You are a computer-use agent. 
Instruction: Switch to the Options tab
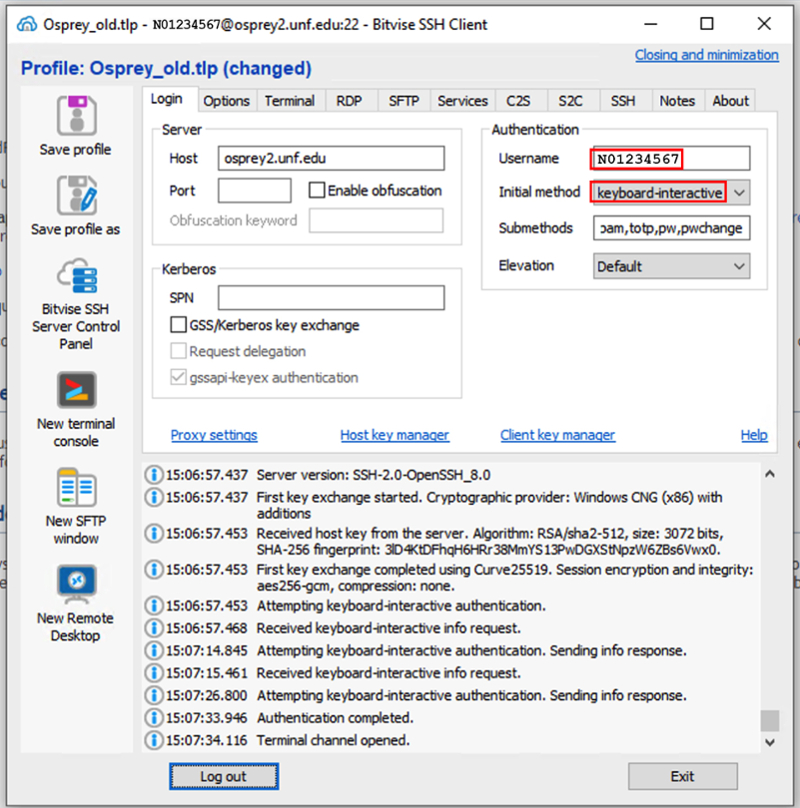click(x=226, y=101)
